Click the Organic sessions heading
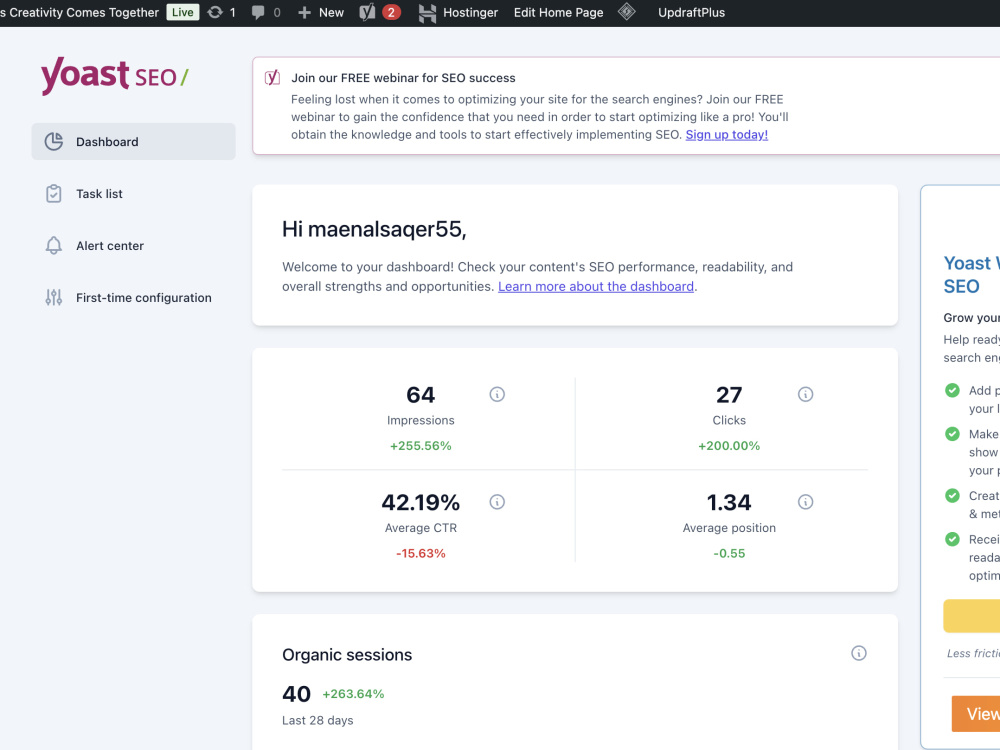Screen dimensions: 1000x750 click(x=347, y=655)
